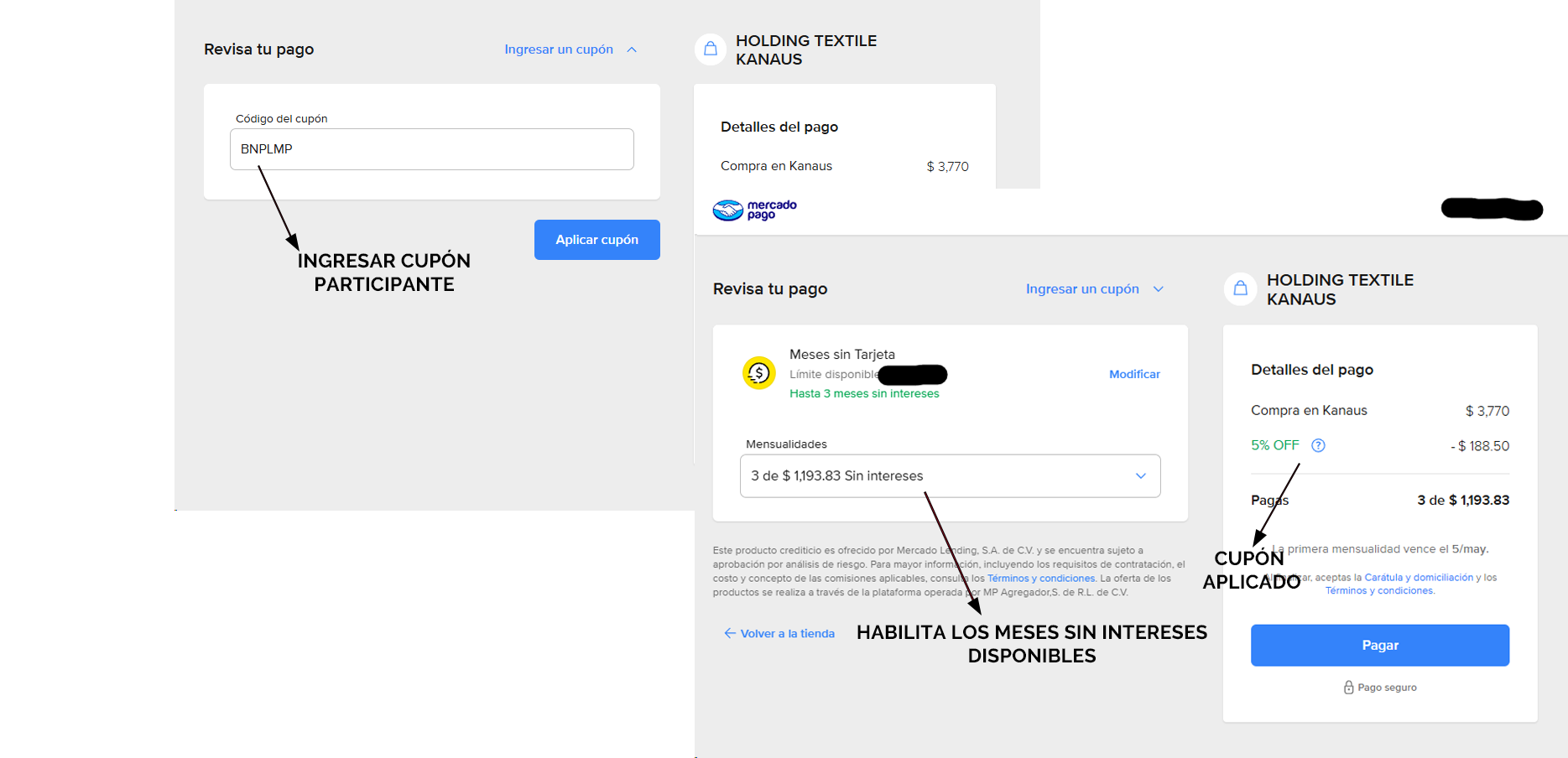Collapse coupon section using the up chevron
Screen dimensions: 1568x758
click(632, 49)
